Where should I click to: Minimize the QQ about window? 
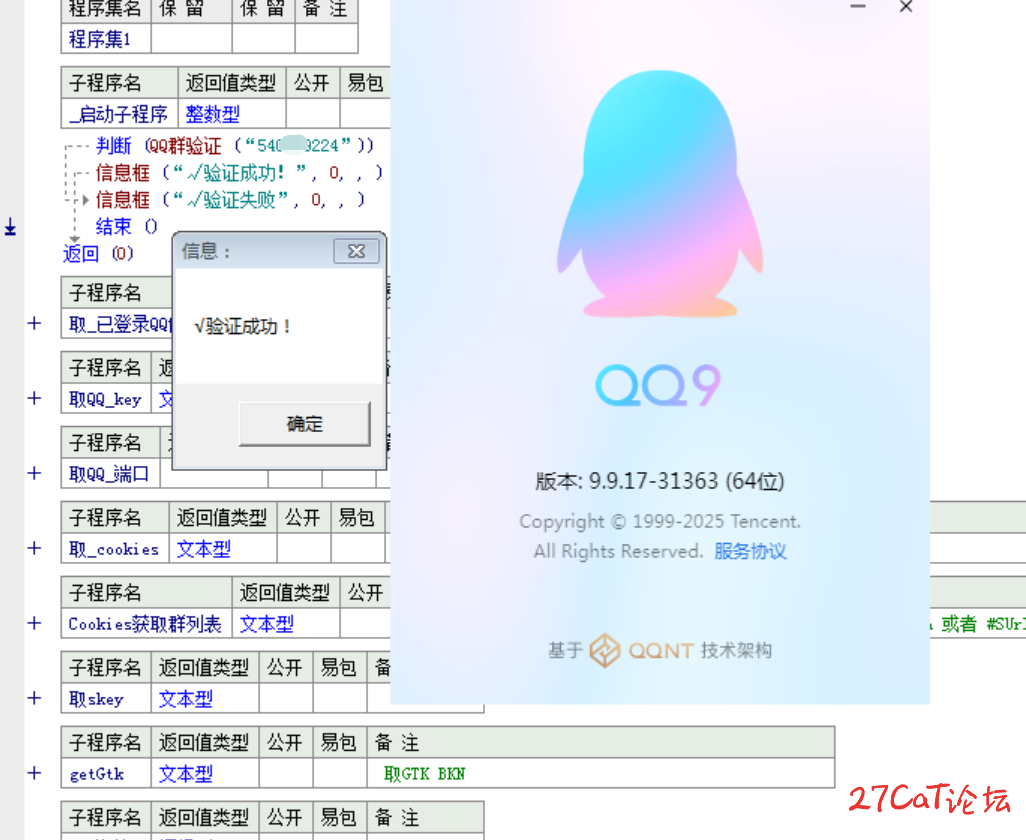pos(858,7)
